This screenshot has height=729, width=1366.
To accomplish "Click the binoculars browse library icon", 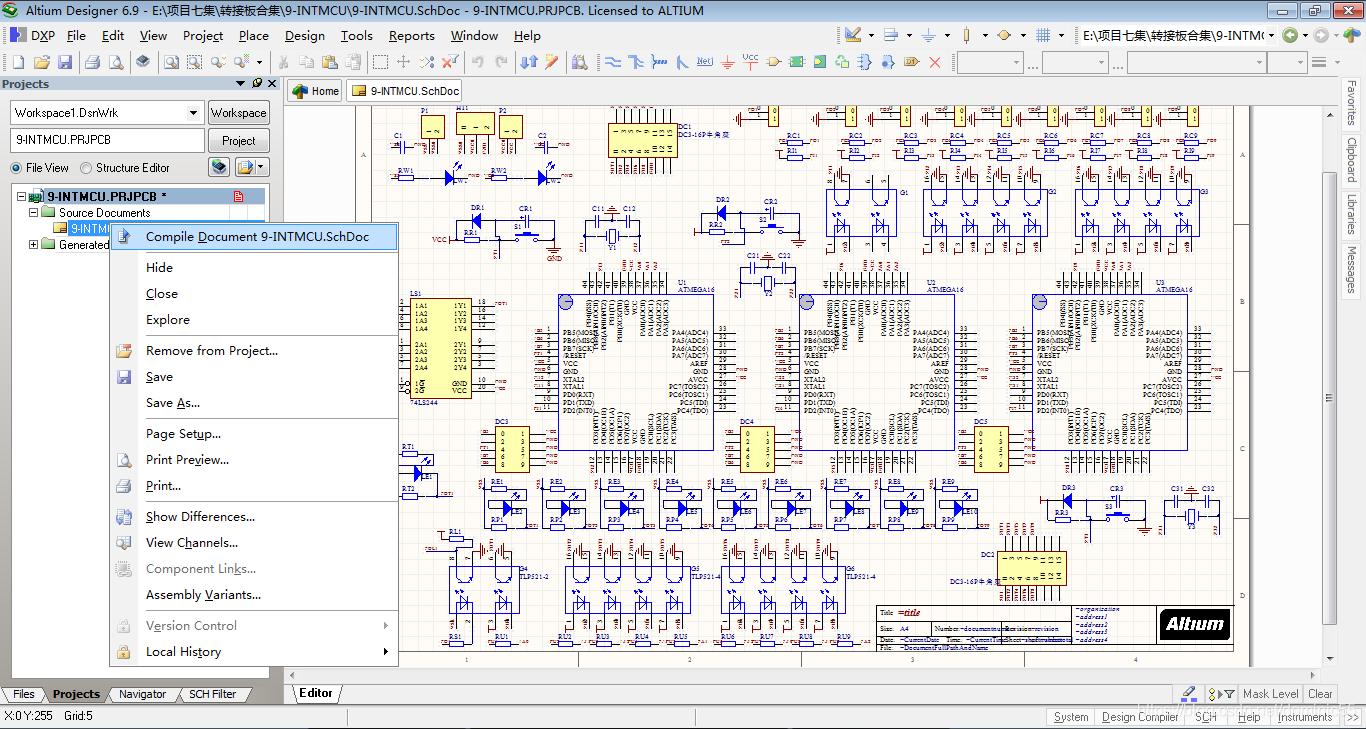I will [x=579, y=62].
